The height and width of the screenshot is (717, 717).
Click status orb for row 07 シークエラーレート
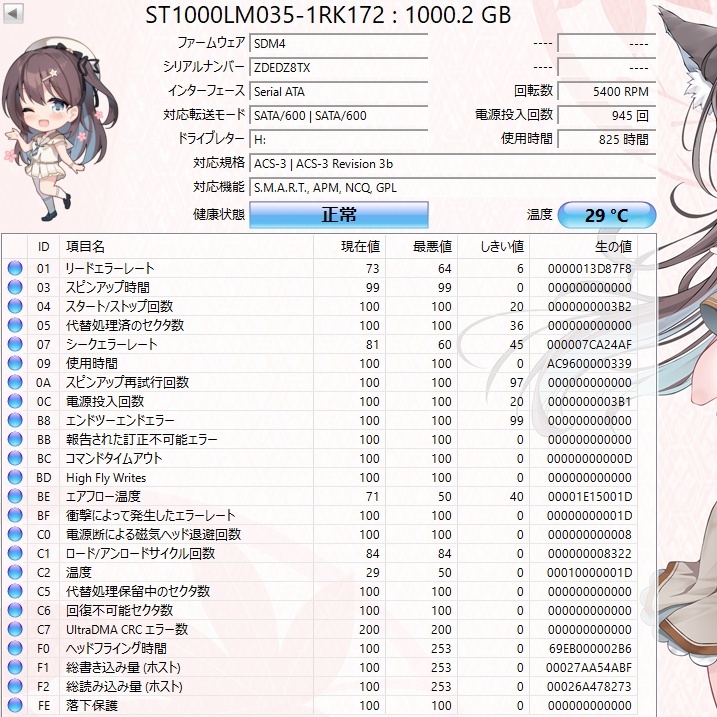15,344
